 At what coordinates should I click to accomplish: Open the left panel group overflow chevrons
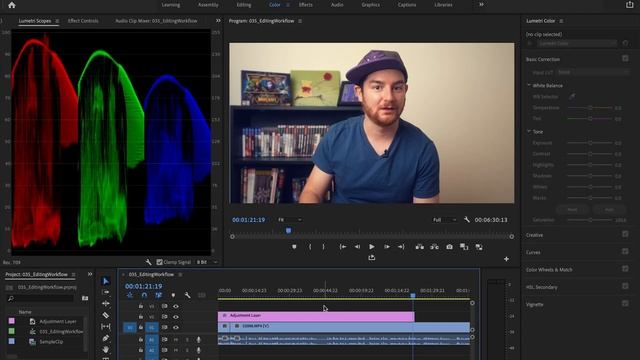point(218,20)
